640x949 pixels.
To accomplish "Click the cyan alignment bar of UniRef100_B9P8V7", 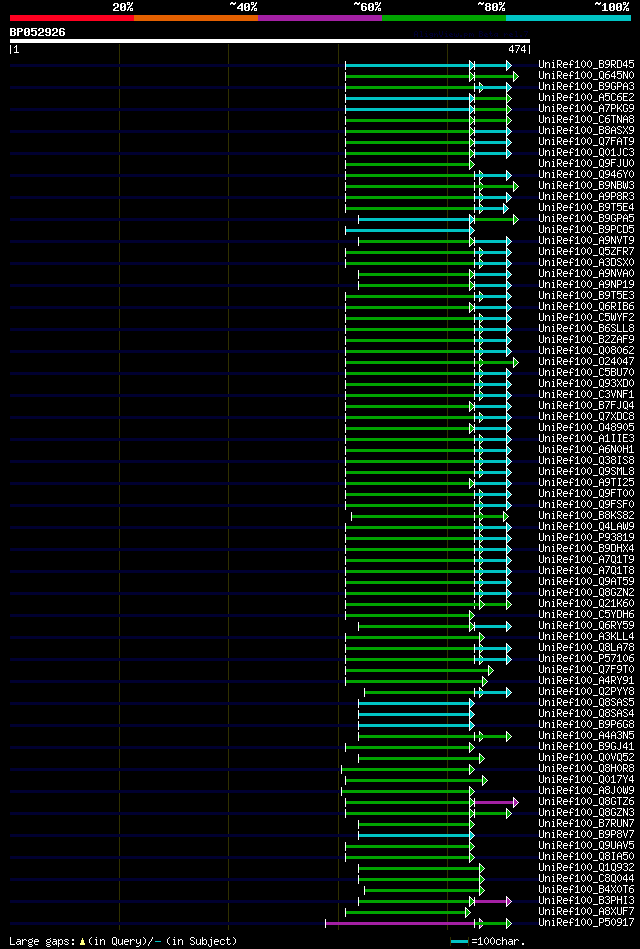I will click(x=415, y=835).
